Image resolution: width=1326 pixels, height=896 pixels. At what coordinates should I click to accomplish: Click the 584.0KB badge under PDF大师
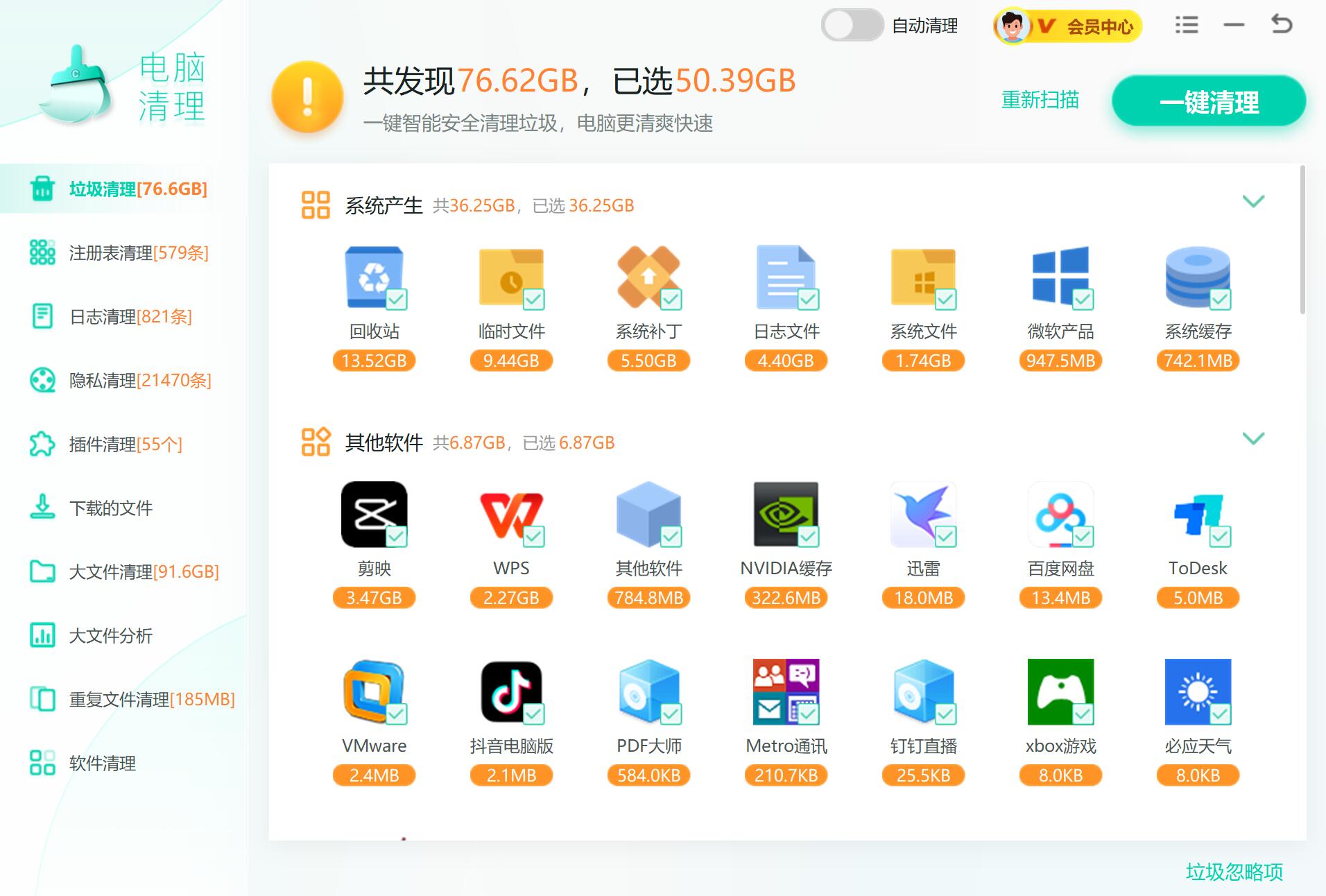click(x=648, y=775)
